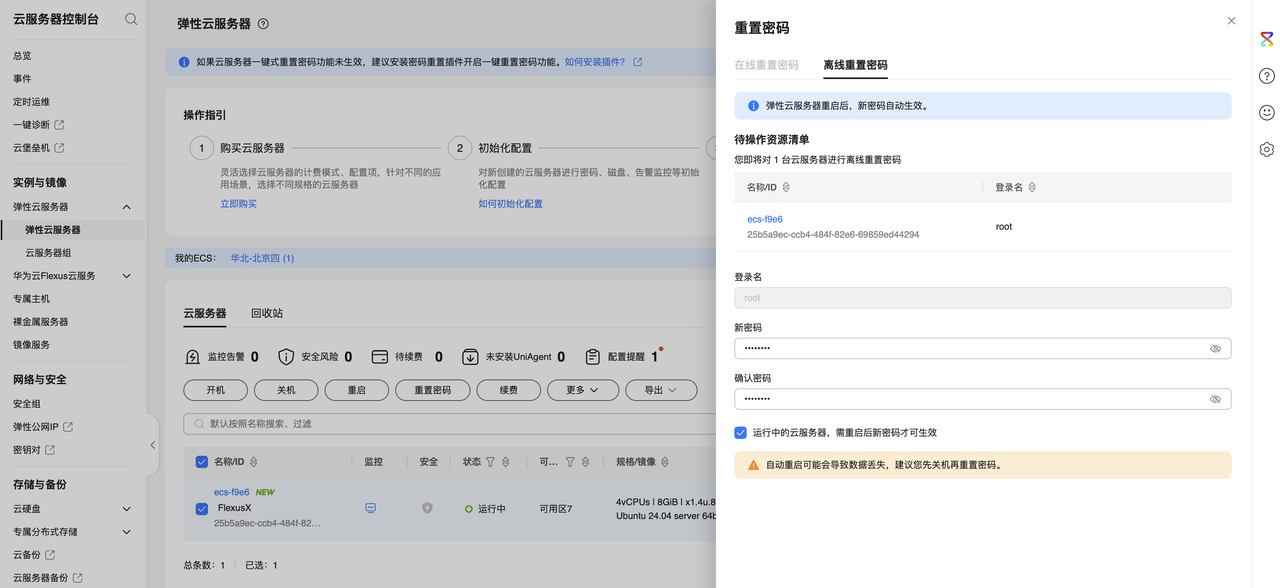Select the 云服务器 tab
Image resolution: width=1280 pixels, height=588 pixels.
[205, 313]
